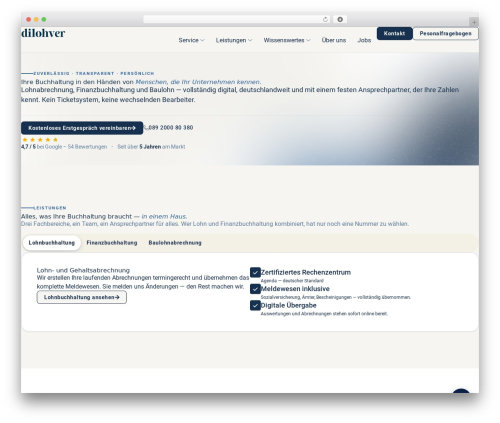500x423 pixels.
Task: Select the Lohnbuchhaltung tab
Action: (x=52, y=243)
